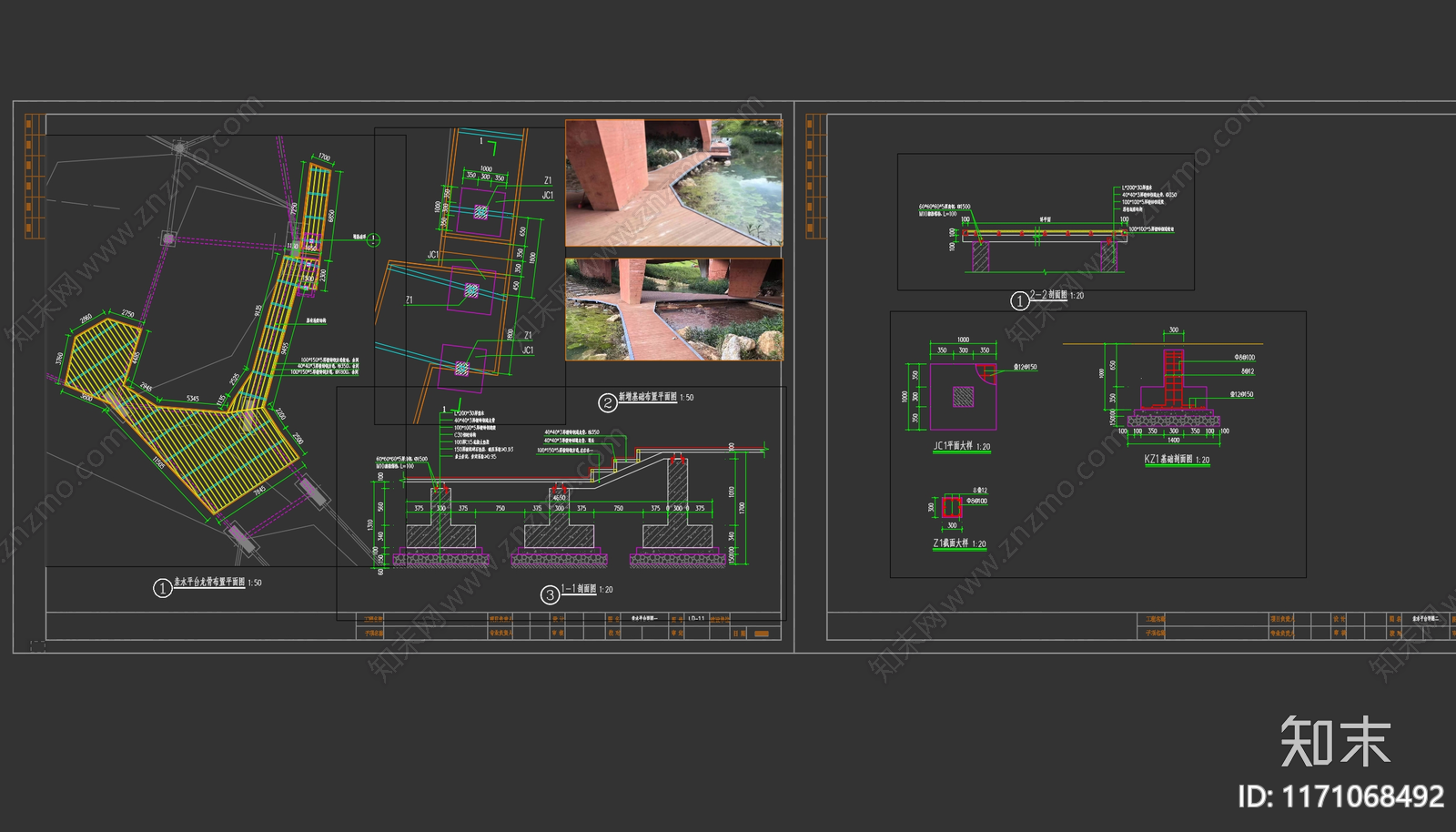Click the hatched column in the bottom foundation square

462,369
